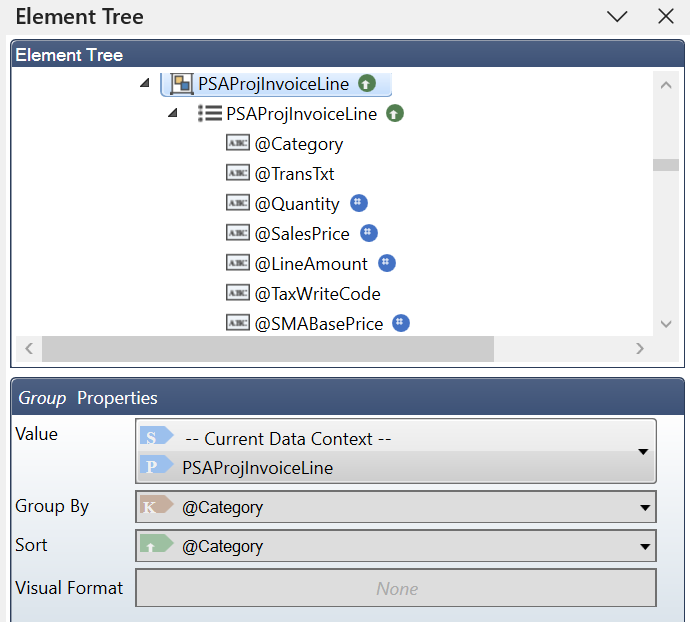Click the ABC field icon beside @TaxWriteCode
The height and width of the screenshot is (622, 690).
[x=238, y=294]
